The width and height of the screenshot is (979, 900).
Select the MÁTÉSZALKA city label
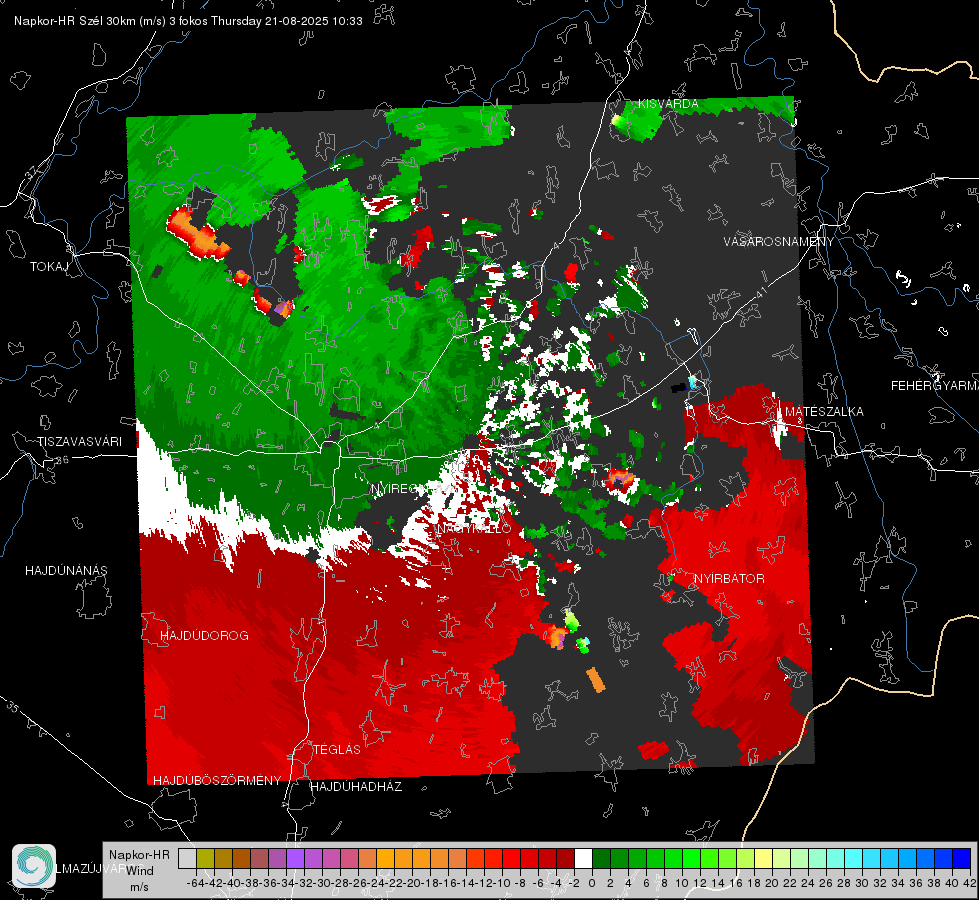coord(824,412)
